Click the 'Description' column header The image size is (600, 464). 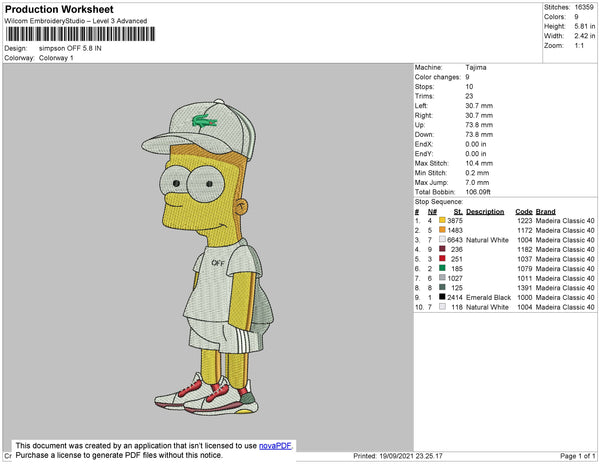485,212
